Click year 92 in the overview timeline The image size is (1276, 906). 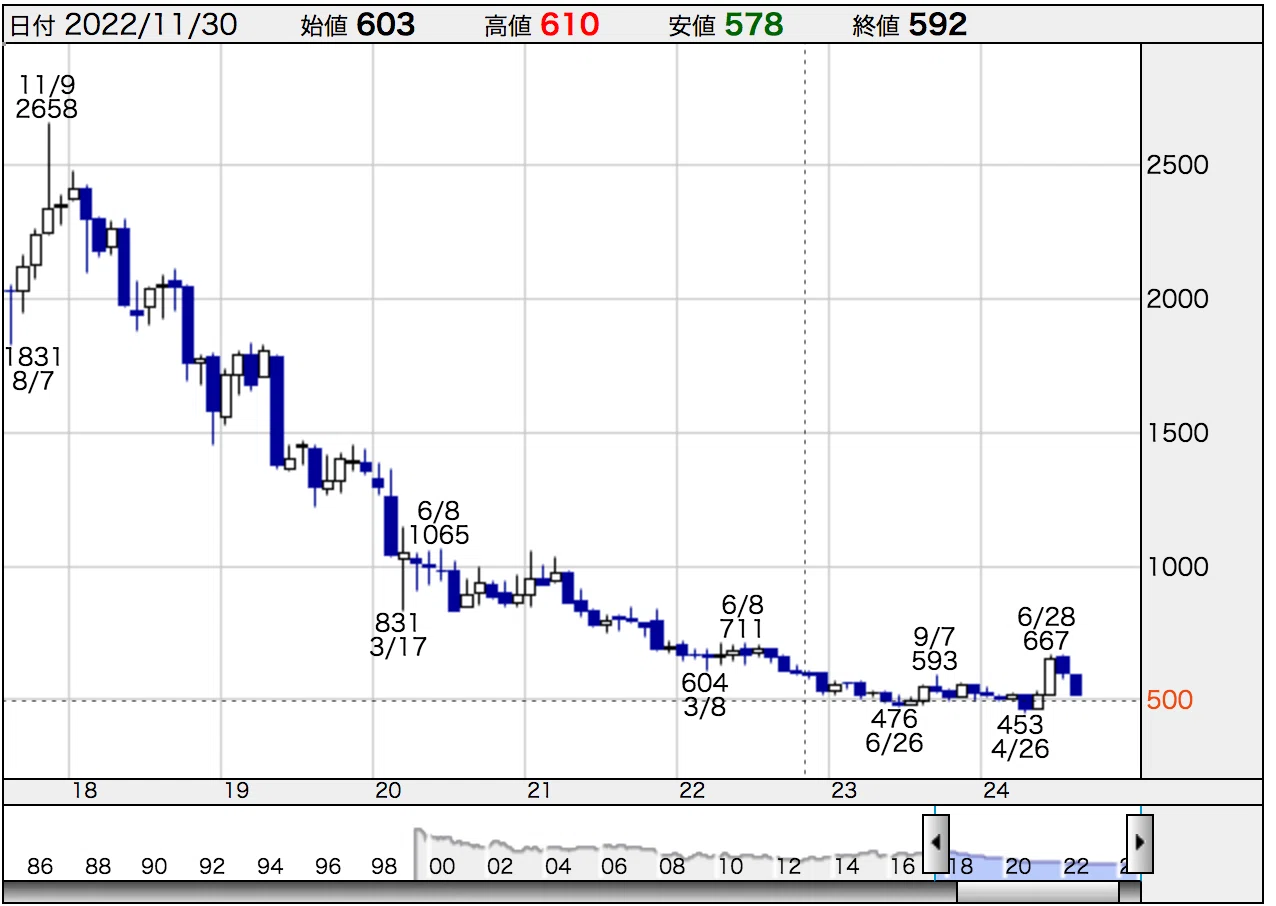click(212, 866)
